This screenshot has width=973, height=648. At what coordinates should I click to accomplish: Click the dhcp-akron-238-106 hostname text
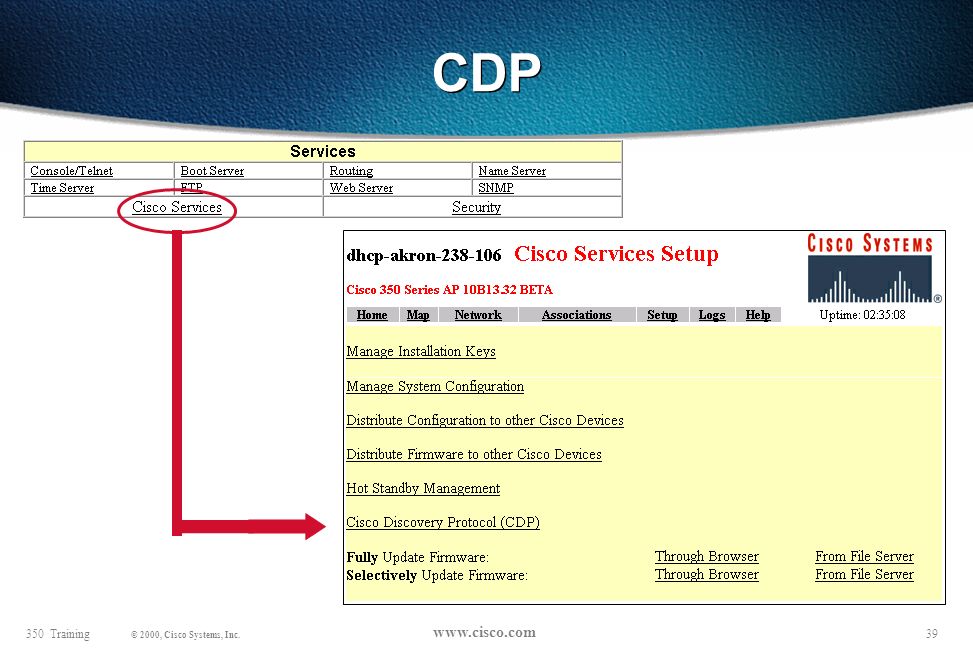pos(424,255)
